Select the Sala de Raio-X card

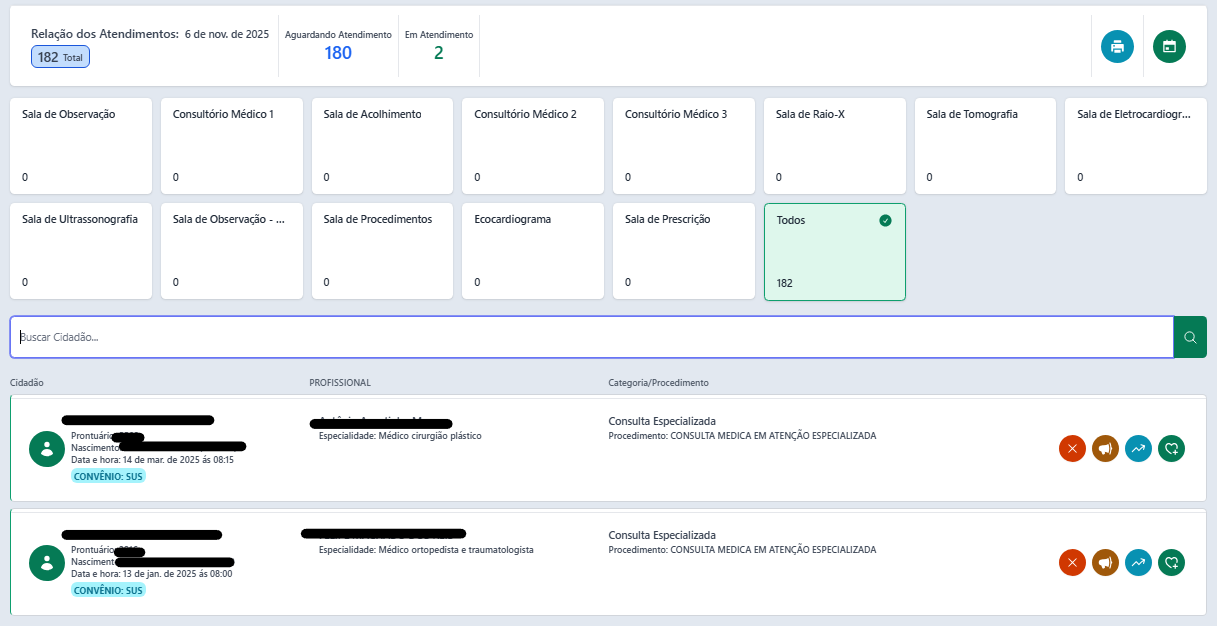pos(835,146)
